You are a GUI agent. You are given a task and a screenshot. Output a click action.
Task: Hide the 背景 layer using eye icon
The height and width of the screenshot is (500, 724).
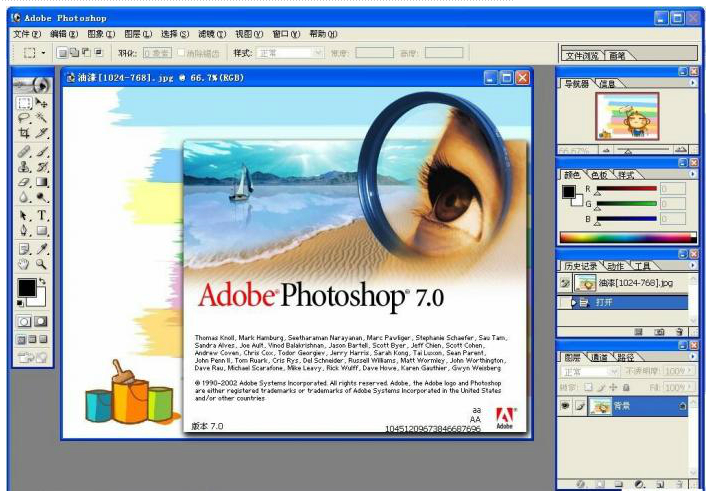click(x=566, y=407)
